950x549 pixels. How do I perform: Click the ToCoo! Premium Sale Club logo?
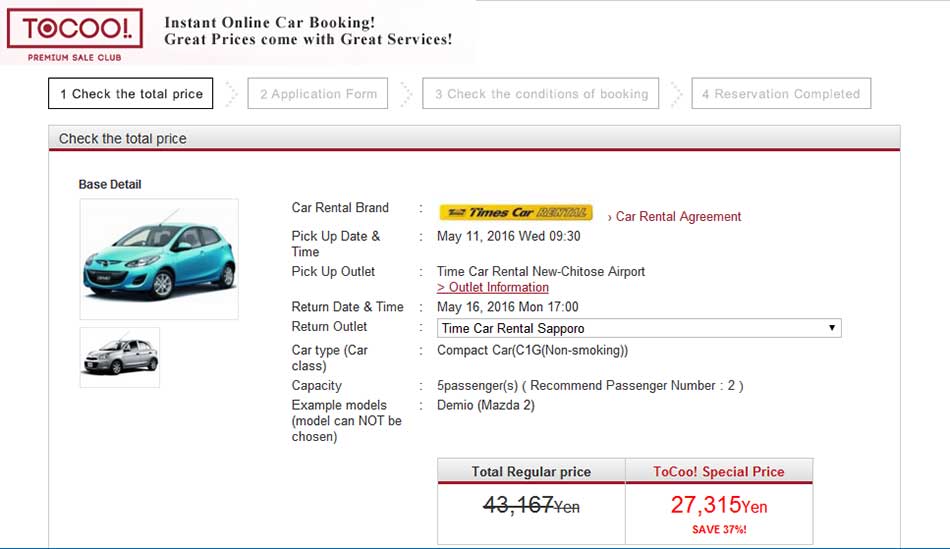pos(75,35)
